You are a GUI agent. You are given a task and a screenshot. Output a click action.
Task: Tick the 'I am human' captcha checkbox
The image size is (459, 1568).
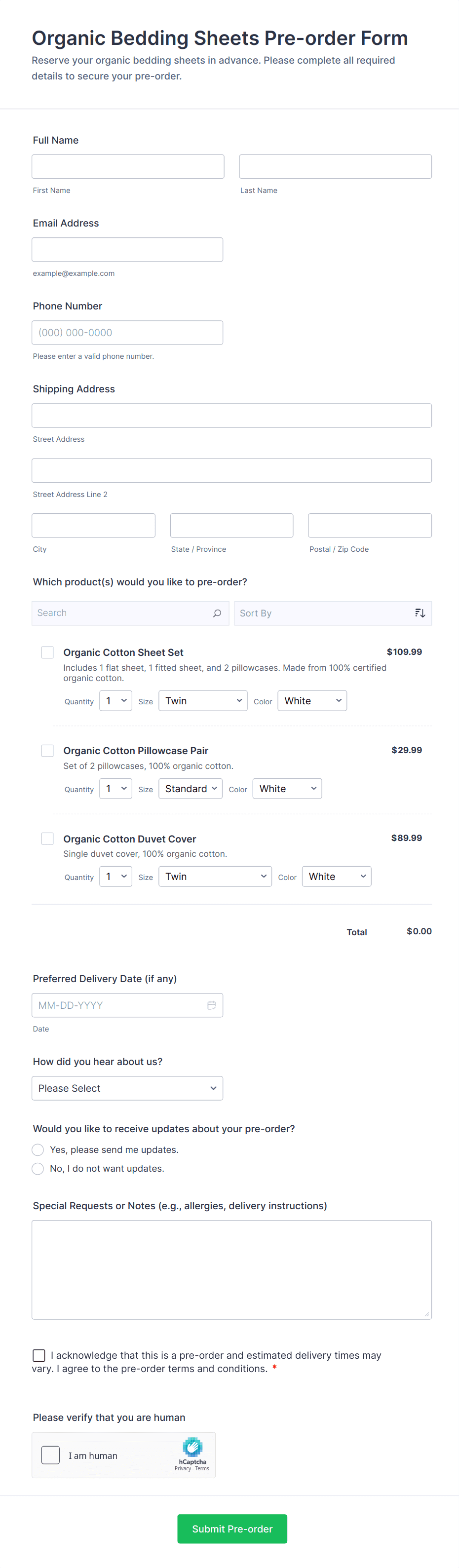pyautogui.click(x=50, y=1455)
